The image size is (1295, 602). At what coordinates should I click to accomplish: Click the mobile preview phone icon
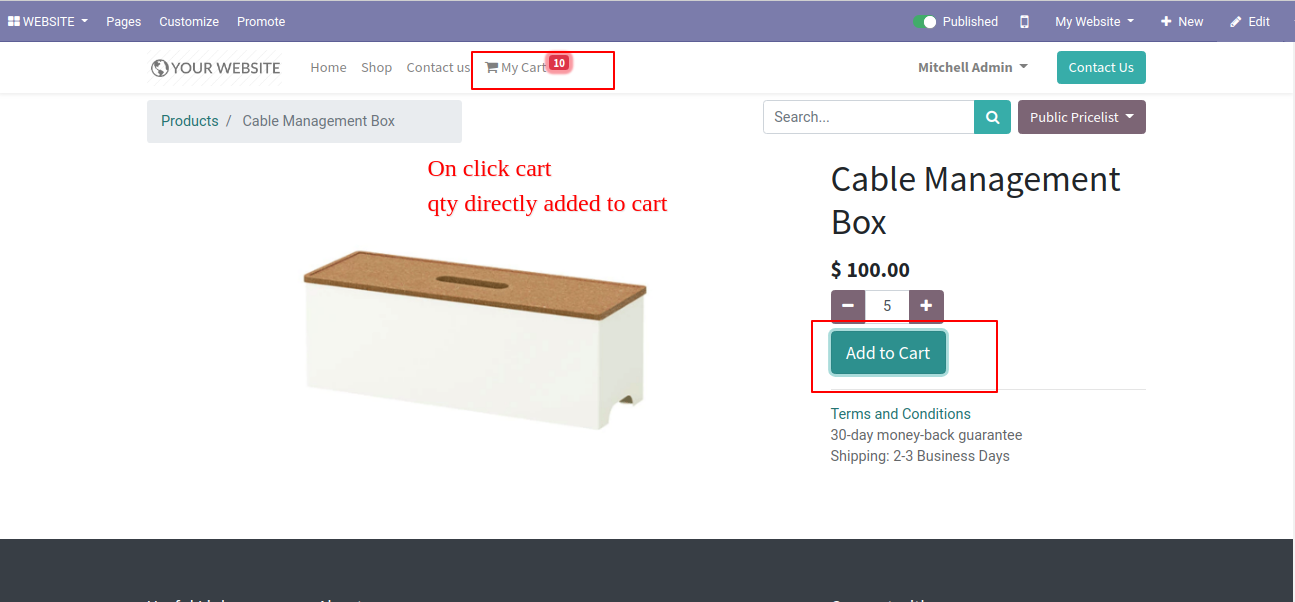(1024, 21)
